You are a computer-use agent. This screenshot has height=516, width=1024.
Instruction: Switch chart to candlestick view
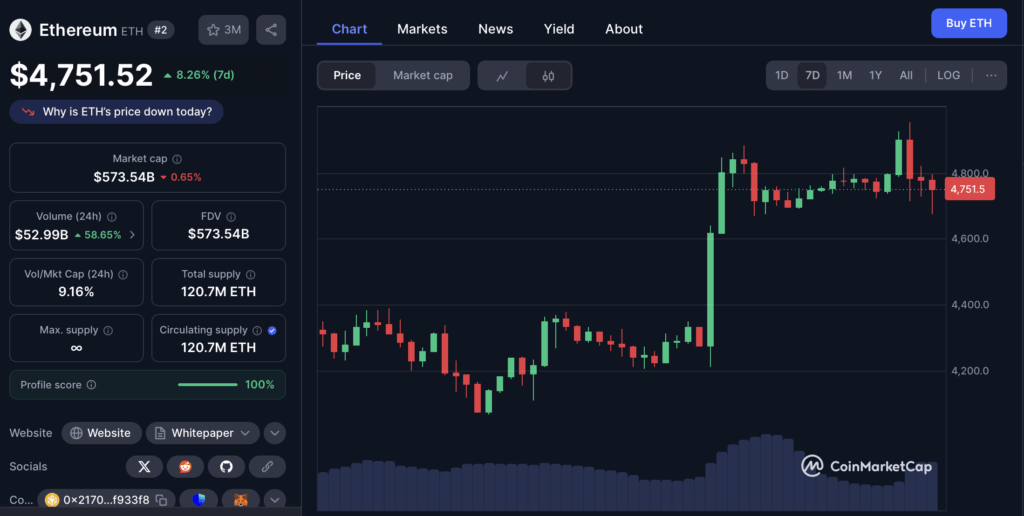(548, 76)
